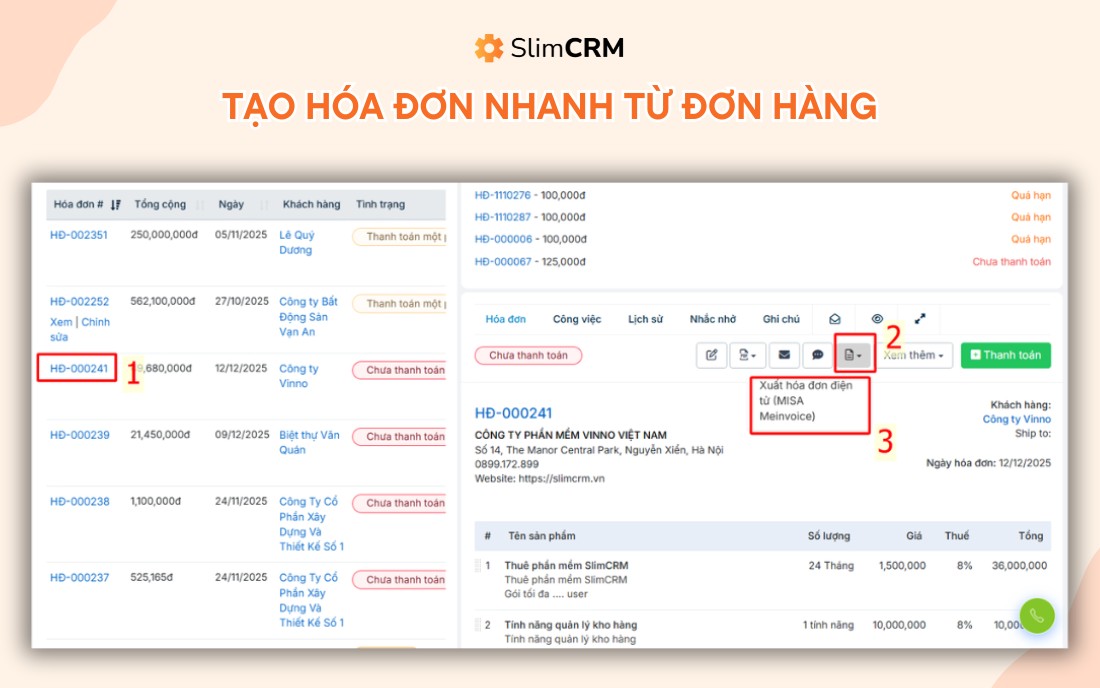1100x688 pixels.
Task: Switch to the Hóa đơn tab
Action: pyautogui.click(x=505, y=319)
